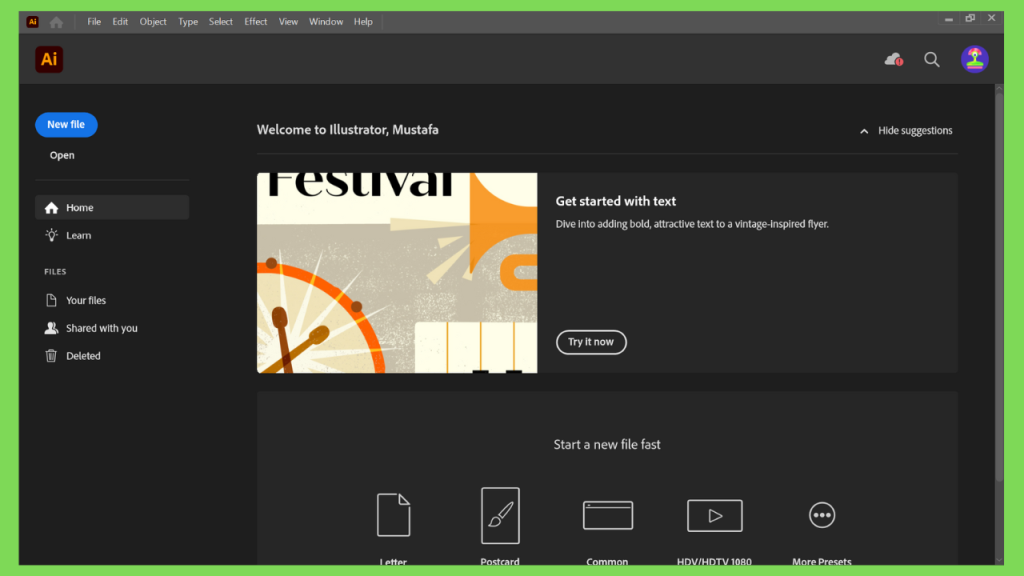The image size is (1024, 576).
Task: Select the Common preset icon
Action: click(607, 515)
